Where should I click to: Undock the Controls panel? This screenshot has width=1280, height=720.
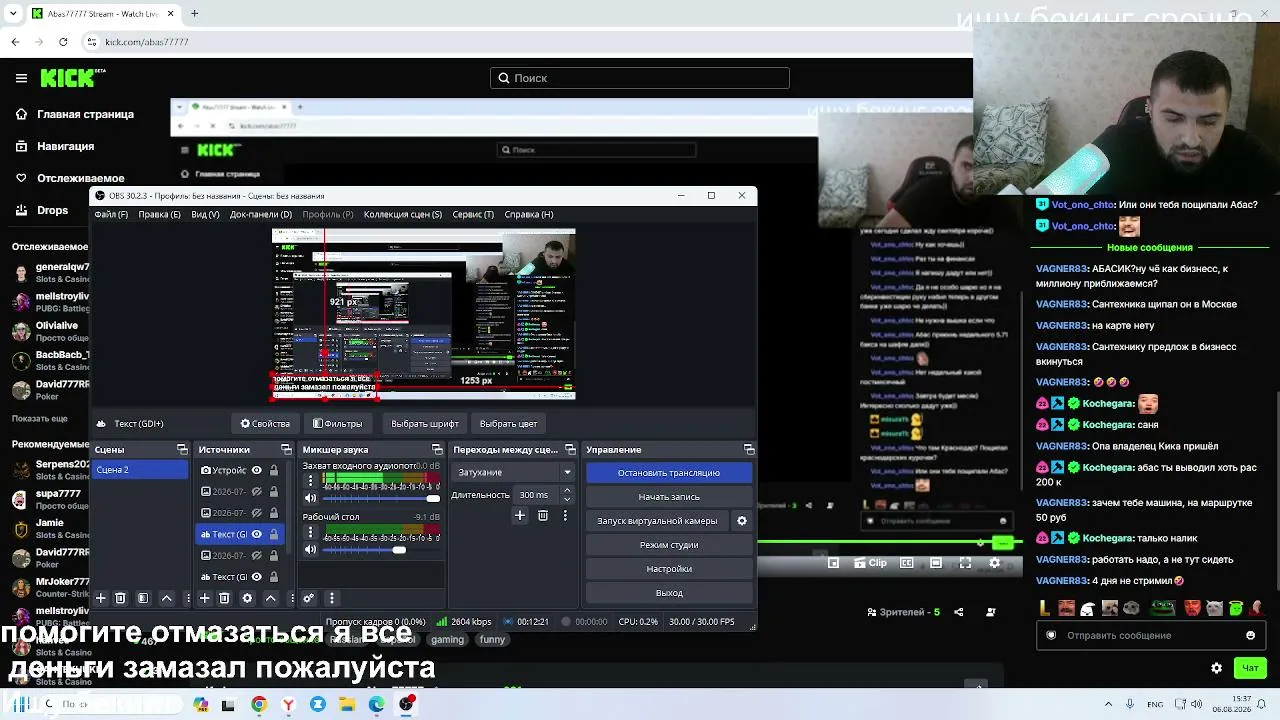pyautogui.click(x=749, y=450)
